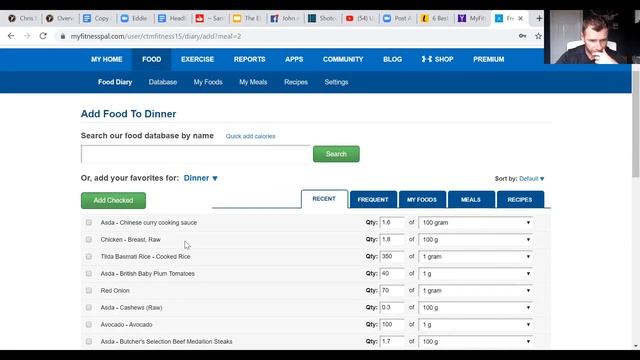Open unit dropdown for Chinese curry sauce
The height and width of the screenshot is (360, 640).
(x=476, y=222)
